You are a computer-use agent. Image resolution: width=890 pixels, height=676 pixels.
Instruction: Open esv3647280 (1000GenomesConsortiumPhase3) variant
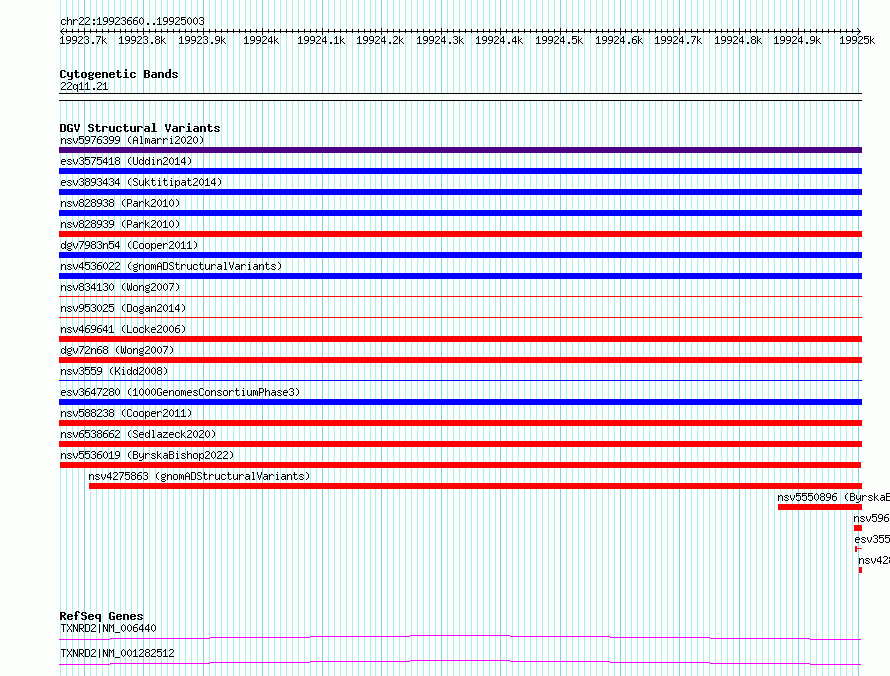[180, 392]
